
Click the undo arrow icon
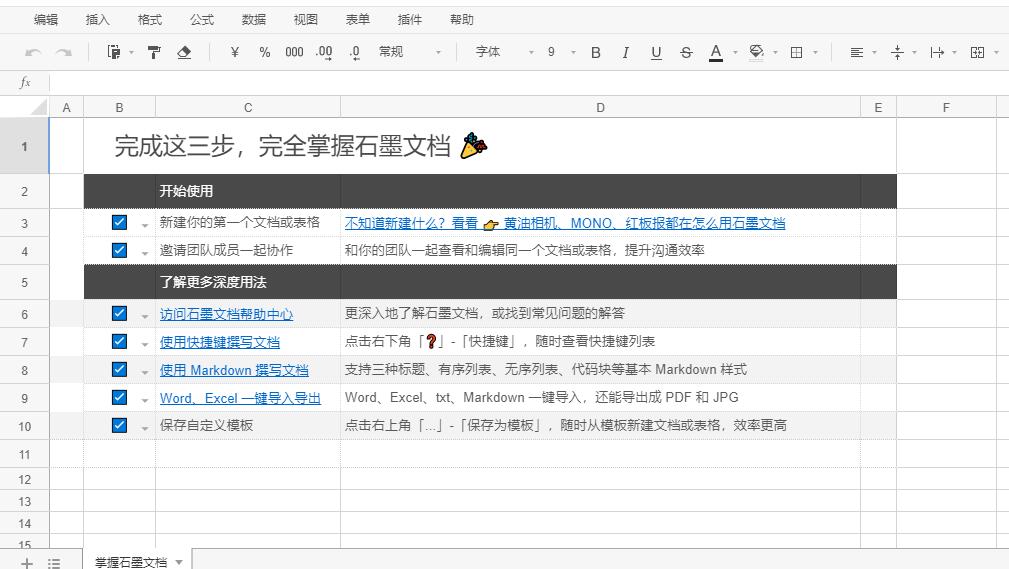(33, 53)
